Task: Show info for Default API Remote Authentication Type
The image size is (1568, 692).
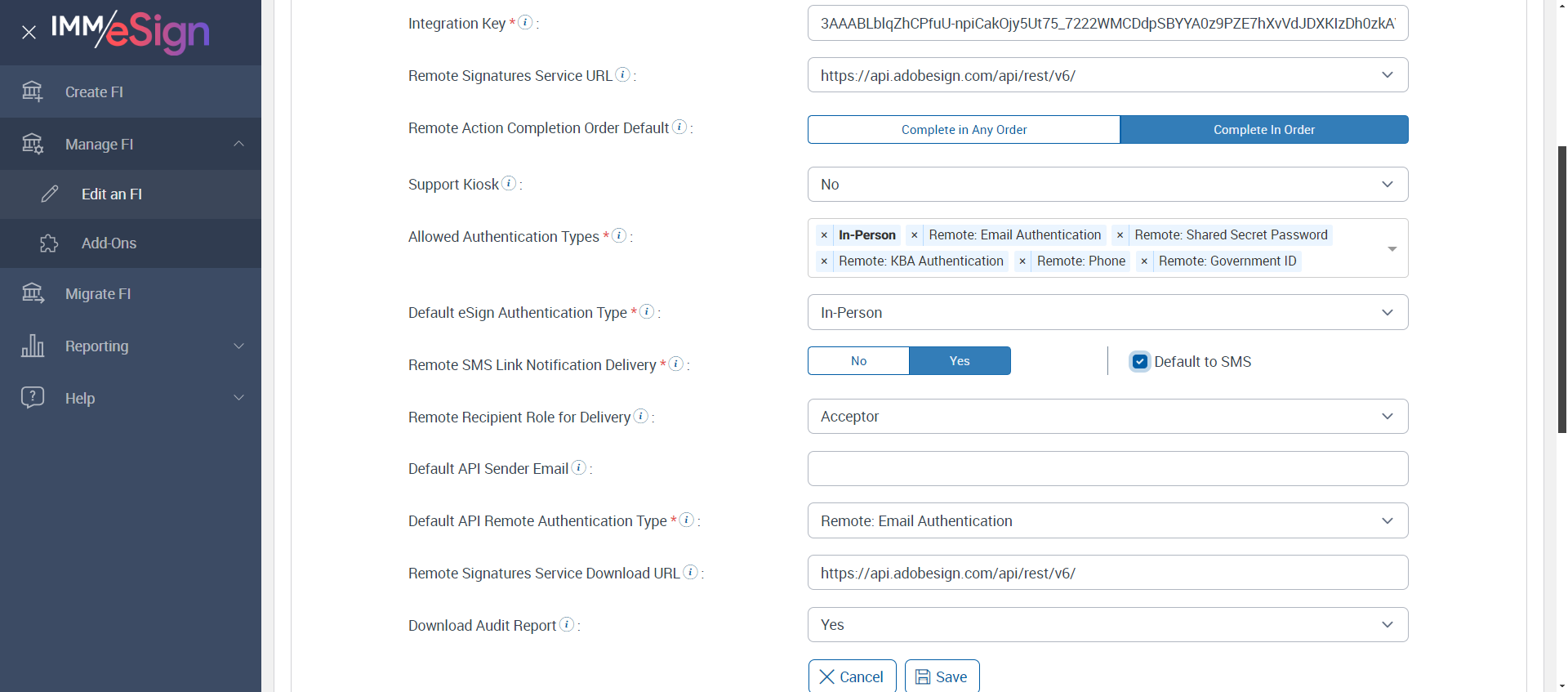Action: 687,520
